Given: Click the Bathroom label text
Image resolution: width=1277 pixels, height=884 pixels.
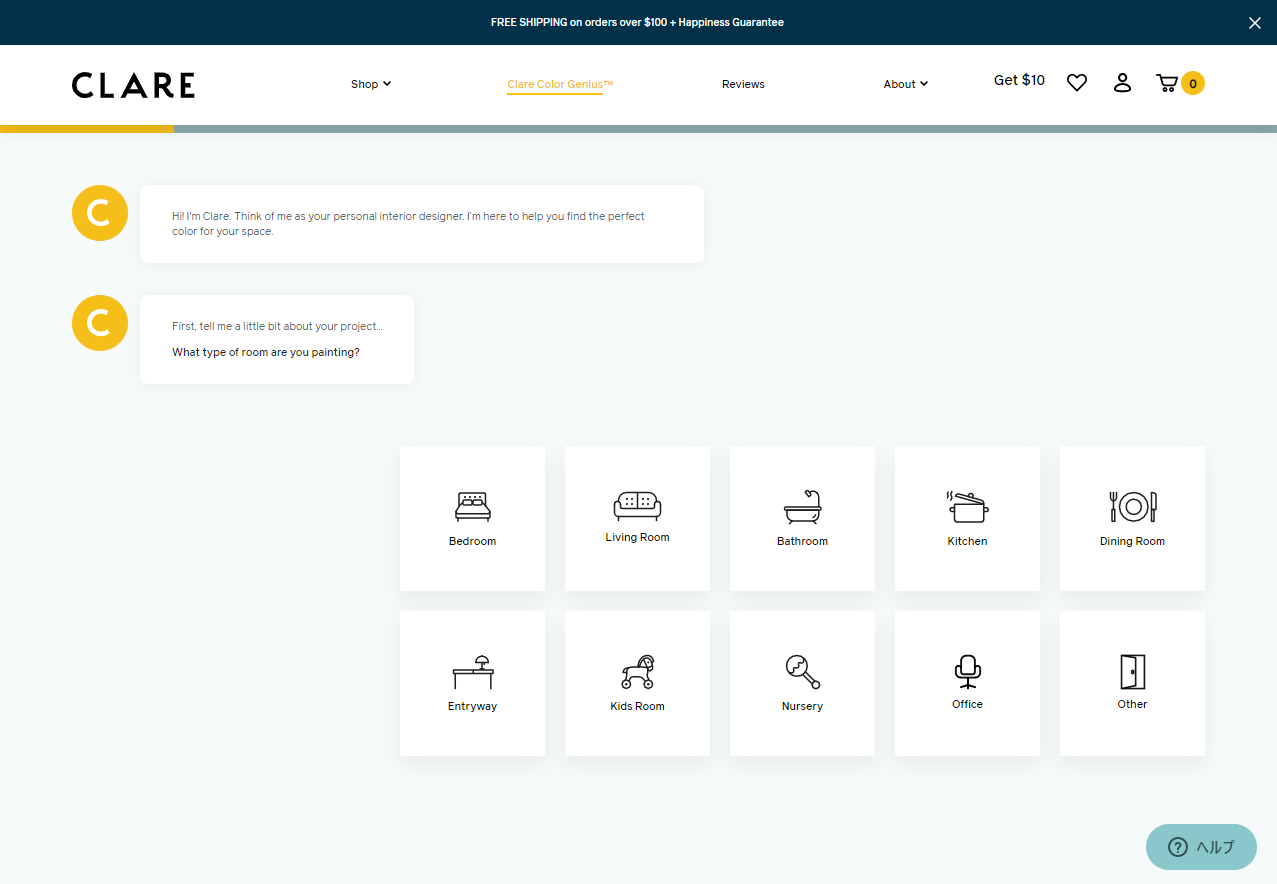Looking at the screenshot, I should [802, 541].
